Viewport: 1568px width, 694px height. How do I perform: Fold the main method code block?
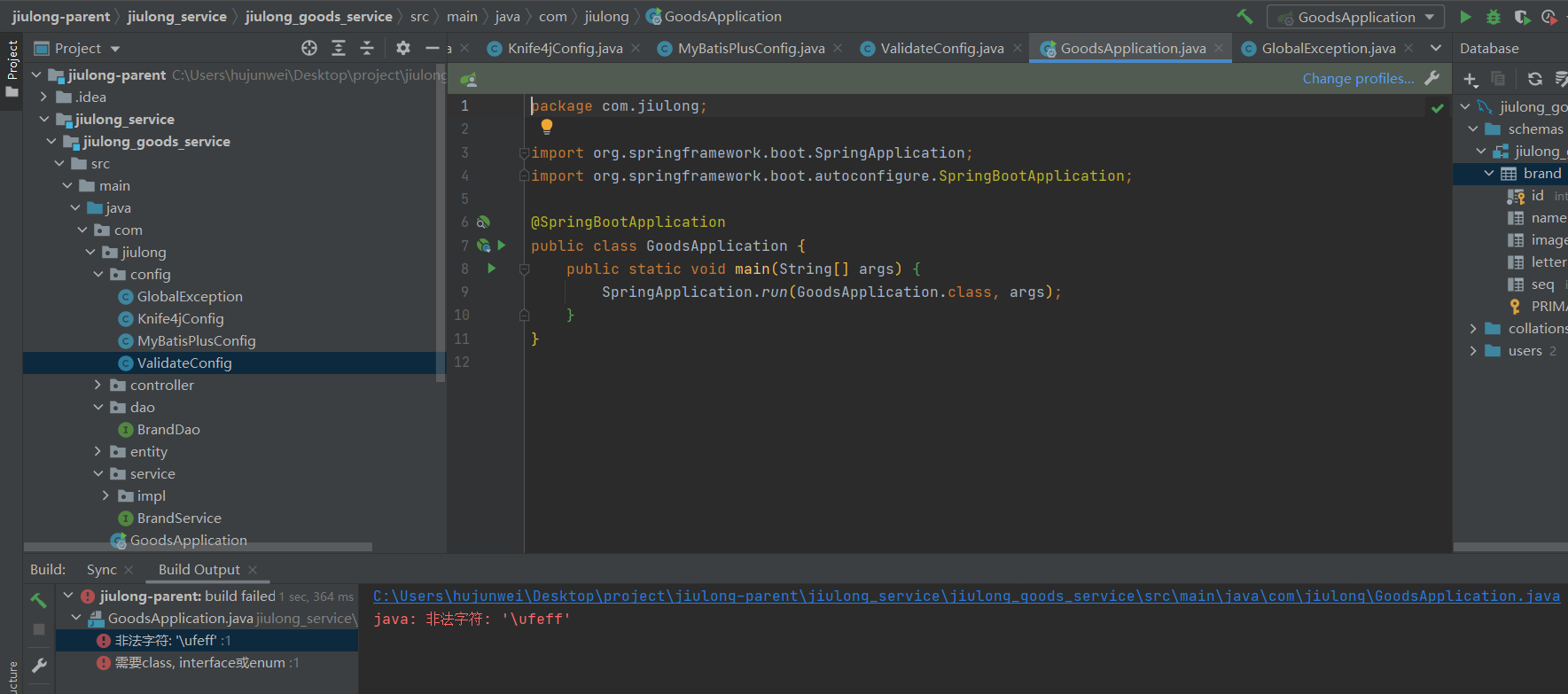(524, 269)
